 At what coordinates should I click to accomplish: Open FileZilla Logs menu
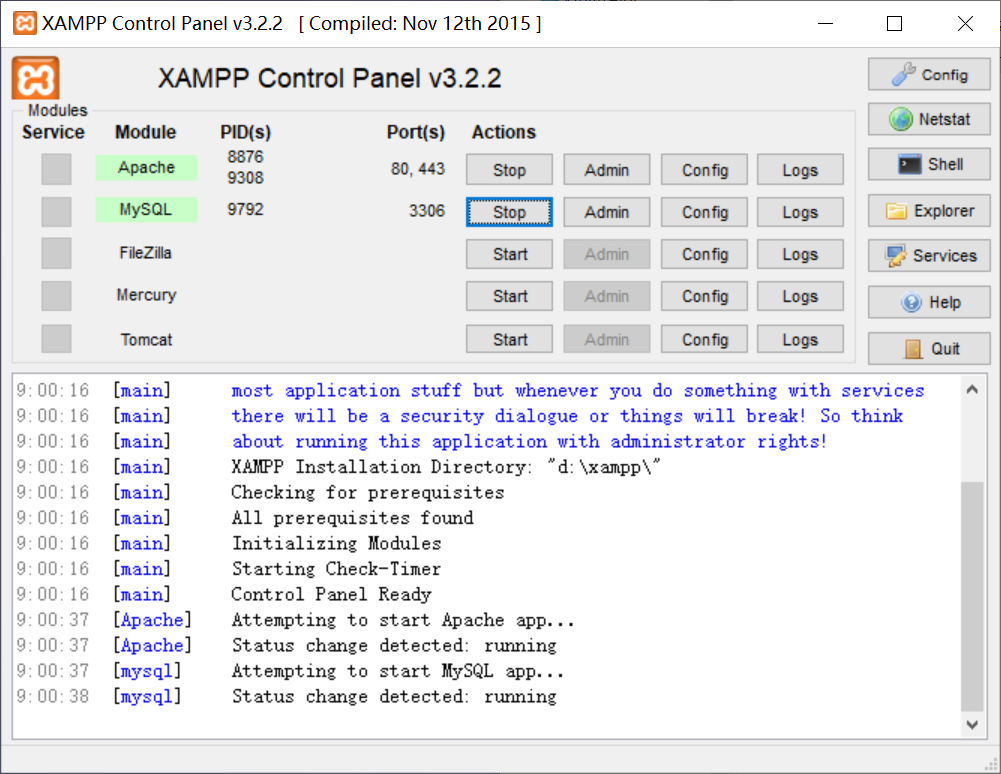(x=801, y=254)
